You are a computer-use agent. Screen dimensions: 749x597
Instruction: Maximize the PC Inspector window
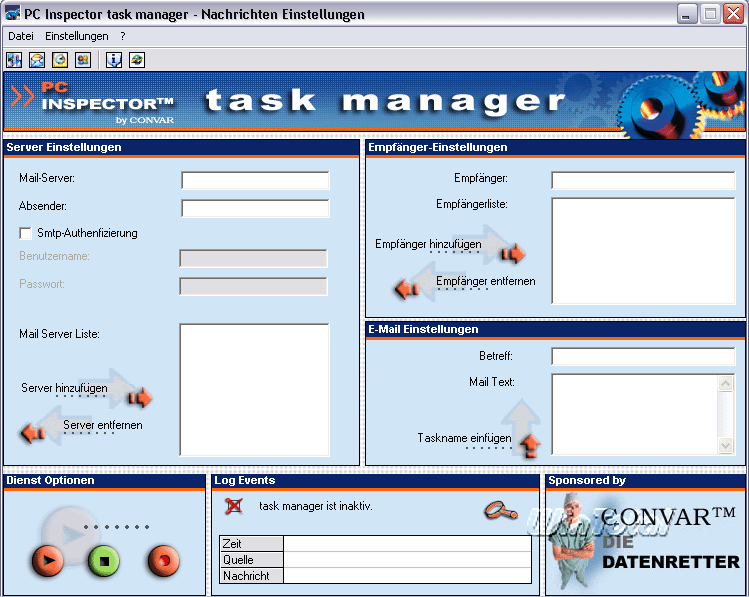point(710,14)
